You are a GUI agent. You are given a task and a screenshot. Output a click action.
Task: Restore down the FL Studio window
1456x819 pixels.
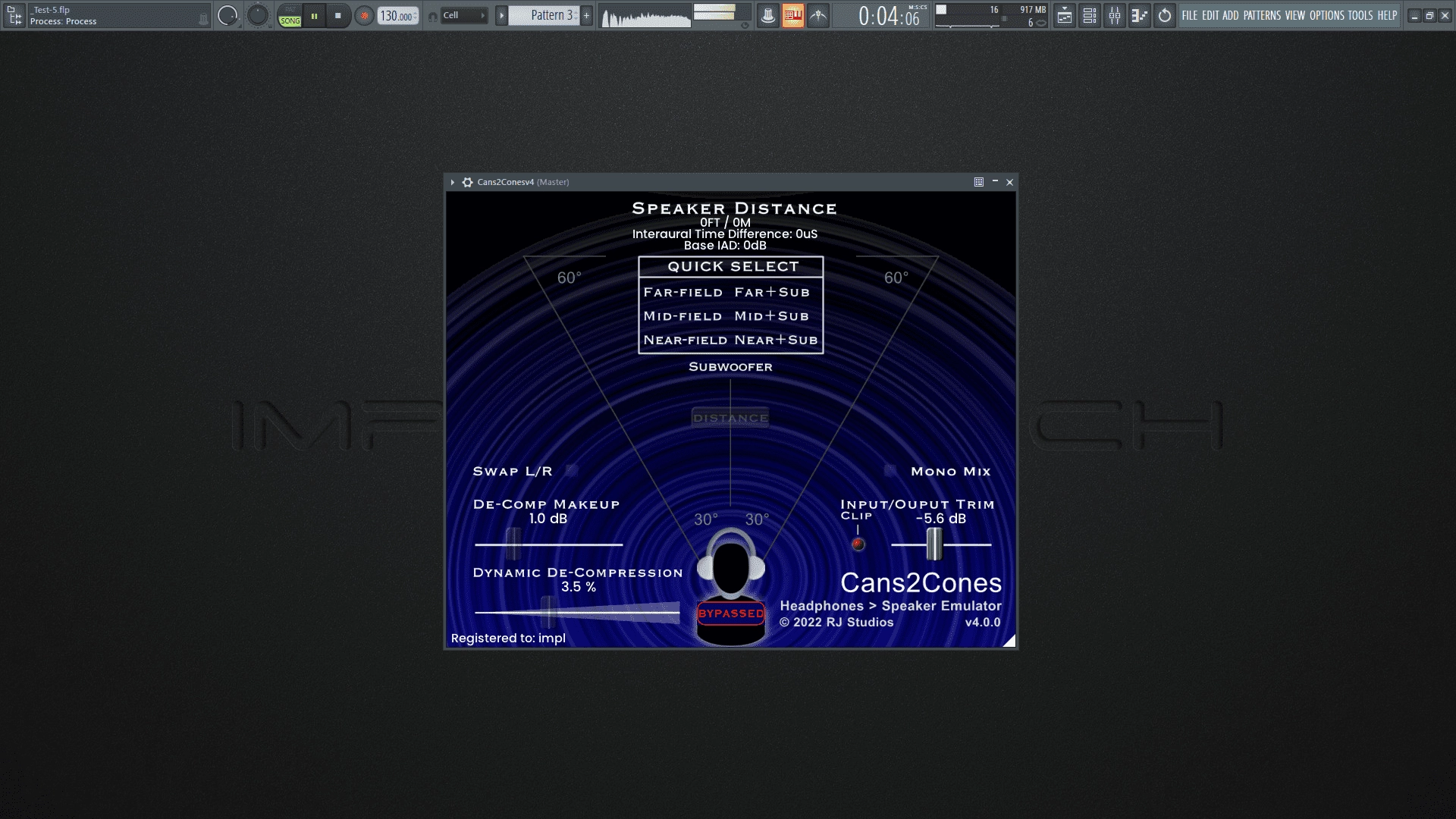pos(1429,15)
